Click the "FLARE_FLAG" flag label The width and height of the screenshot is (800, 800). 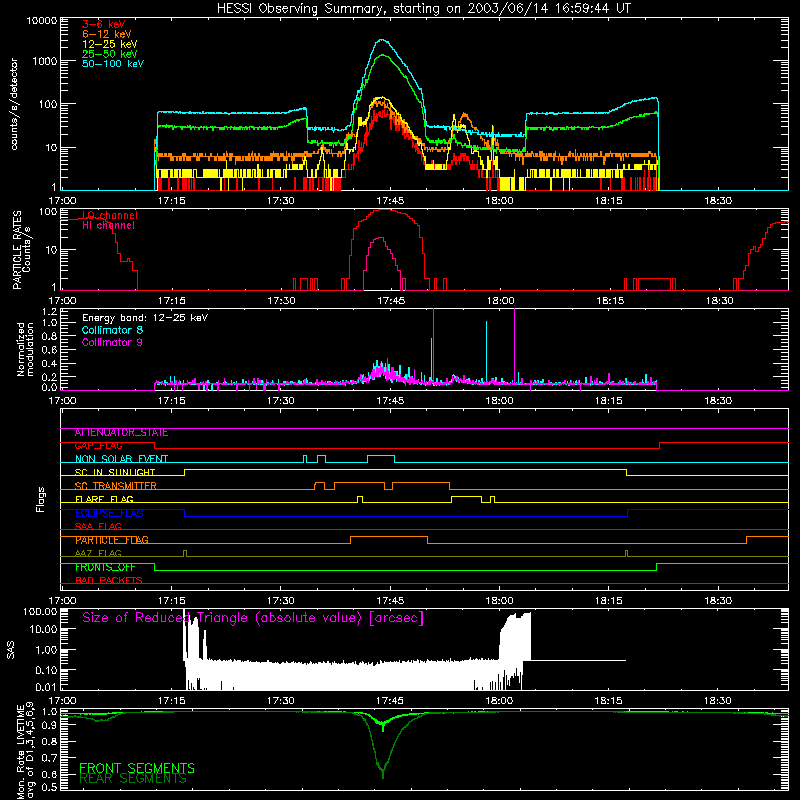click(x=104, y=499)
